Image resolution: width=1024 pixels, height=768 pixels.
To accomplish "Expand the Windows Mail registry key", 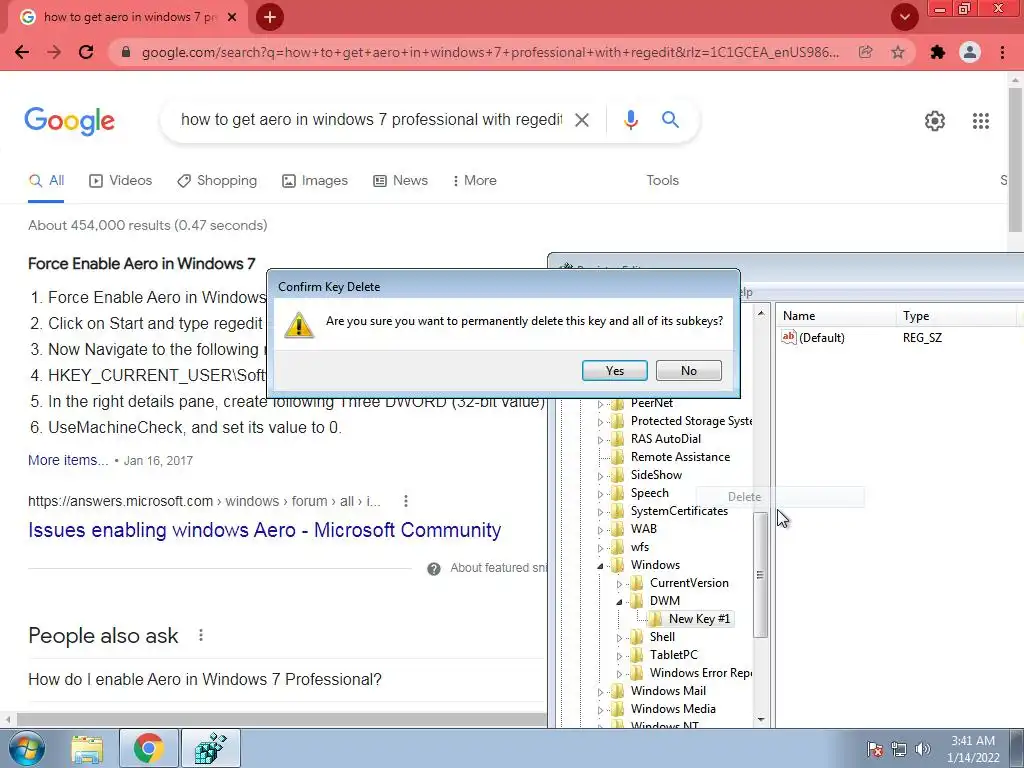I will 600,692.
